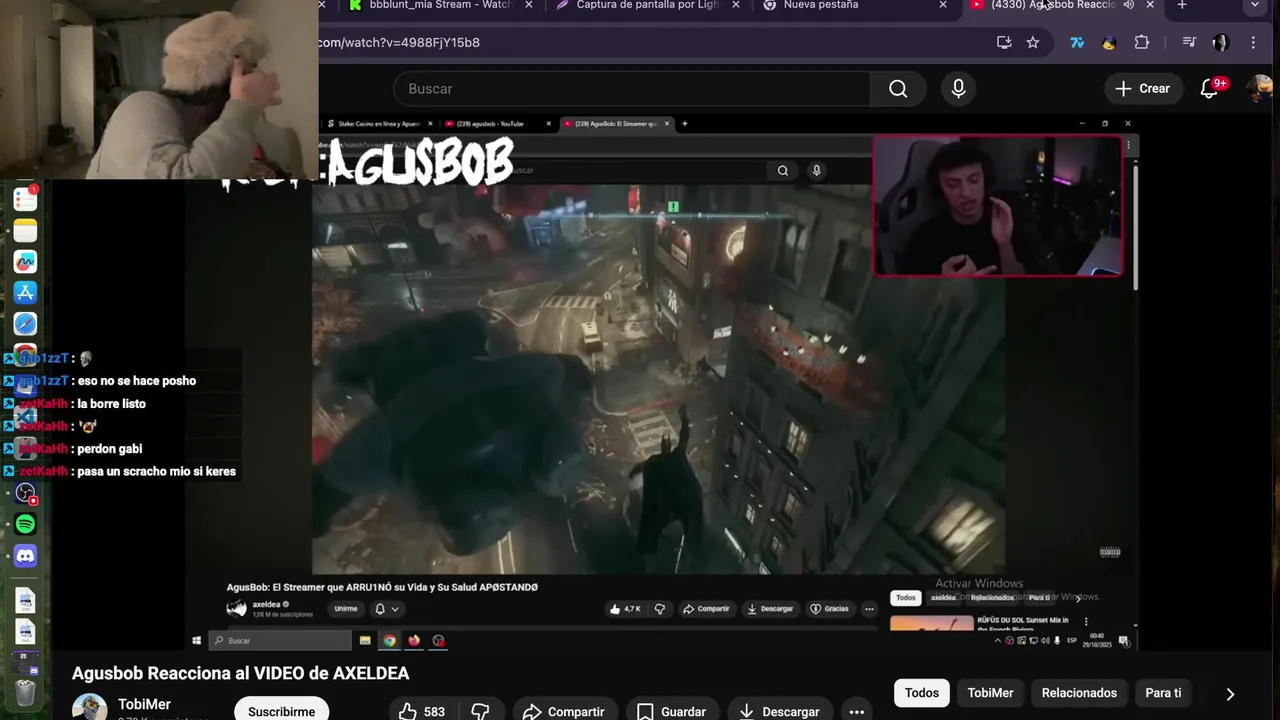Open the Trash in the dock
The width and height of the screenshot is (1280, 720).
tap(25, 692)
